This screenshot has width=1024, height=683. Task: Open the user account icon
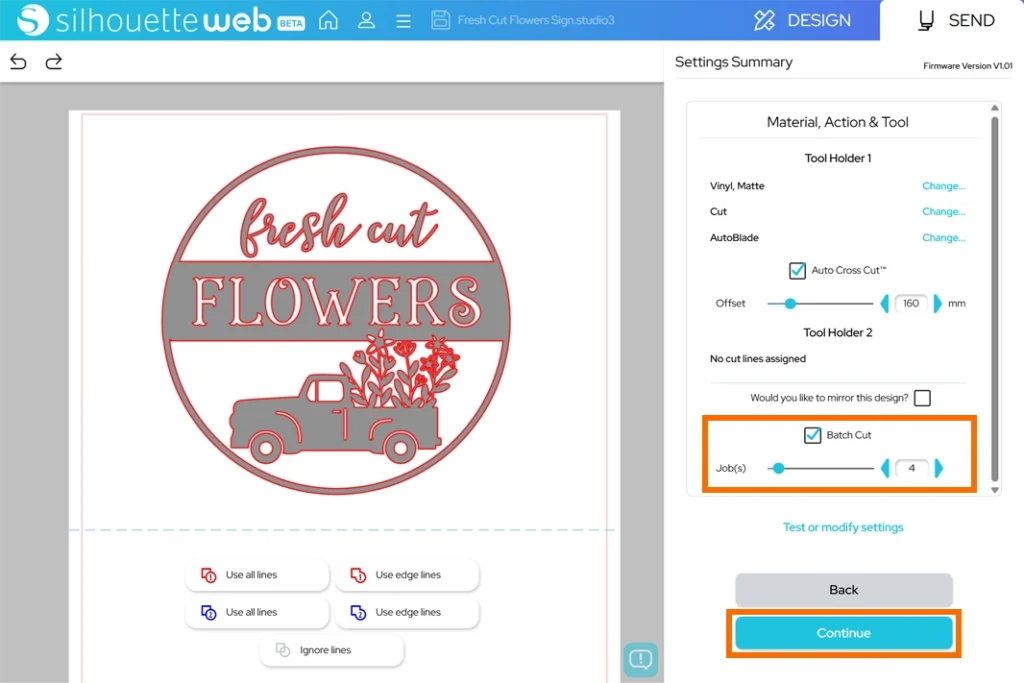(366, 20)
